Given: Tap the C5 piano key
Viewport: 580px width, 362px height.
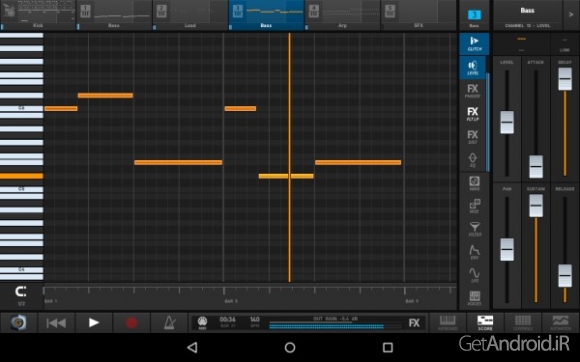Looking at the screenshot, I should click(21, 189).
